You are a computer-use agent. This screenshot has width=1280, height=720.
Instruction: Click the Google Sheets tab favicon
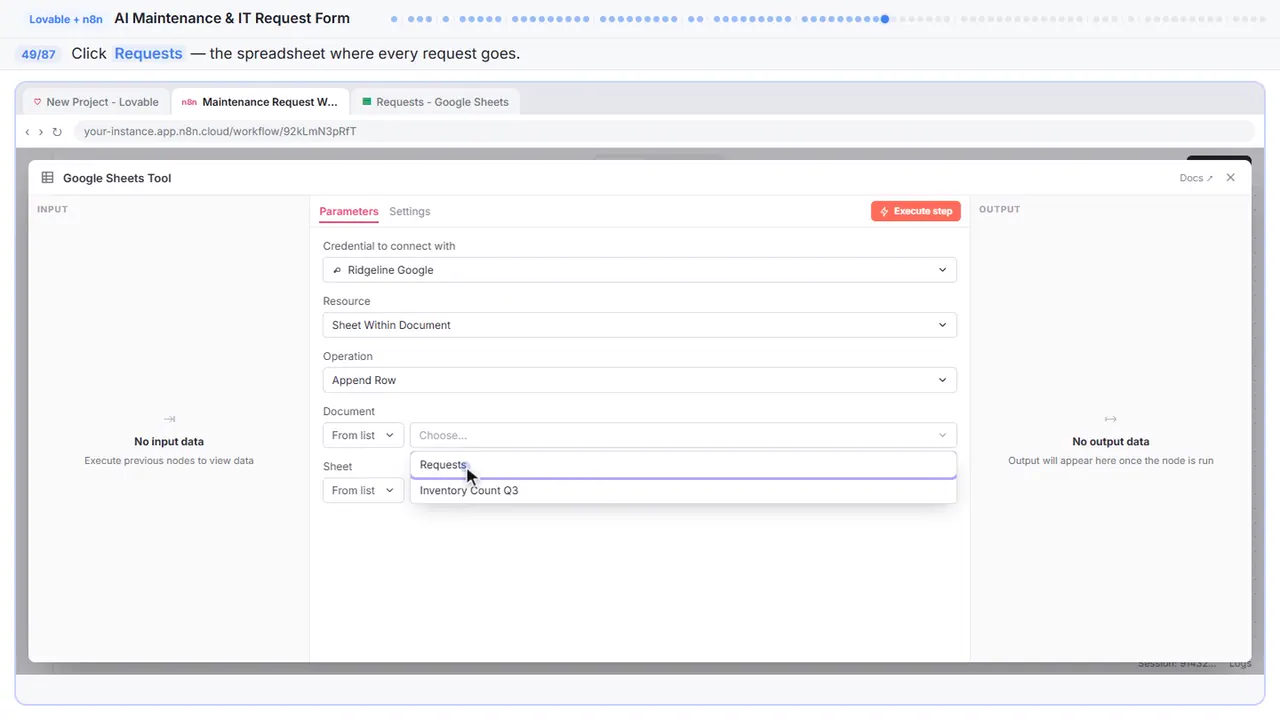point(367,102)
